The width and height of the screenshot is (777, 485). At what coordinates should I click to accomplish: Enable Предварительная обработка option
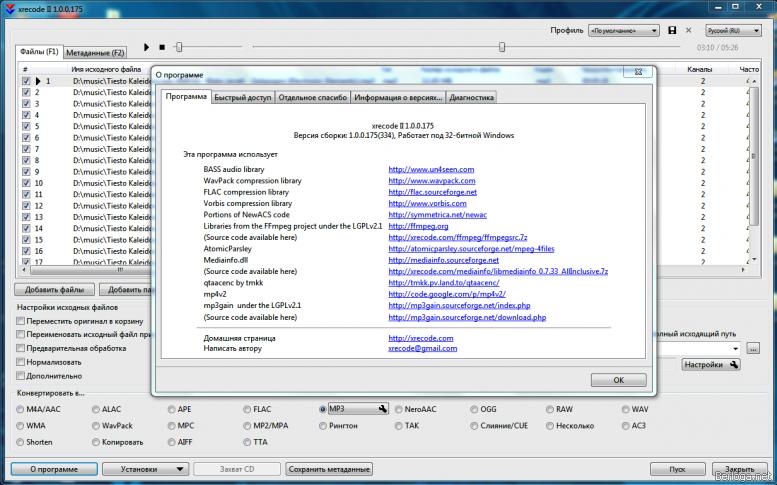[x=21, y=348]
